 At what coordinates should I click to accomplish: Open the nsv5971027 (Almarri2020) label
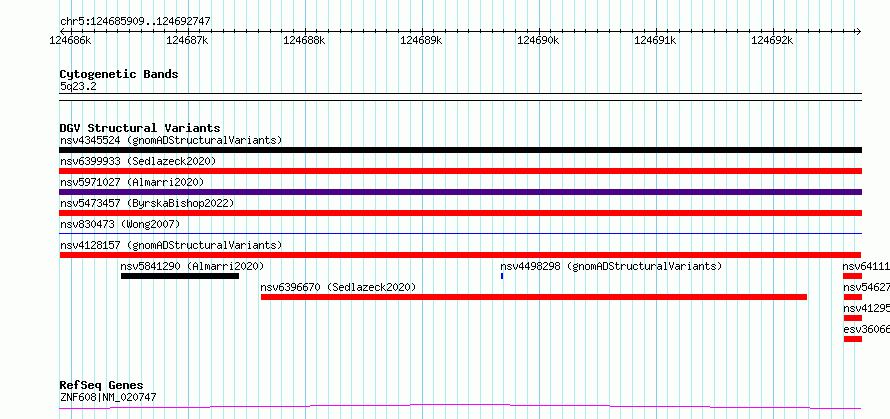(x=132, y=182)
